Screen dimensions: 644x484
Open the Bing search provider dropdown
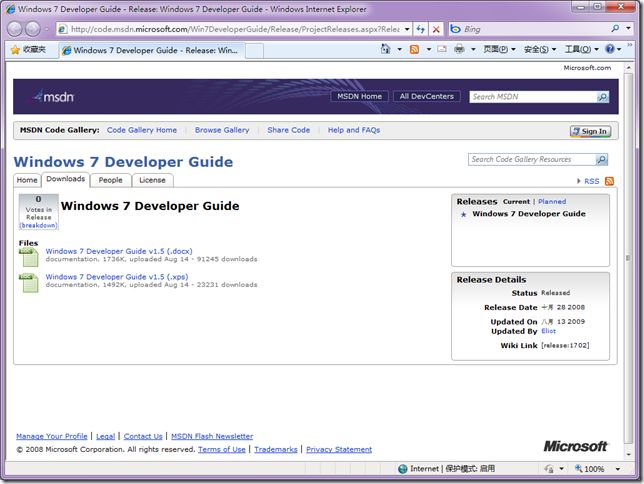point(628,28)
